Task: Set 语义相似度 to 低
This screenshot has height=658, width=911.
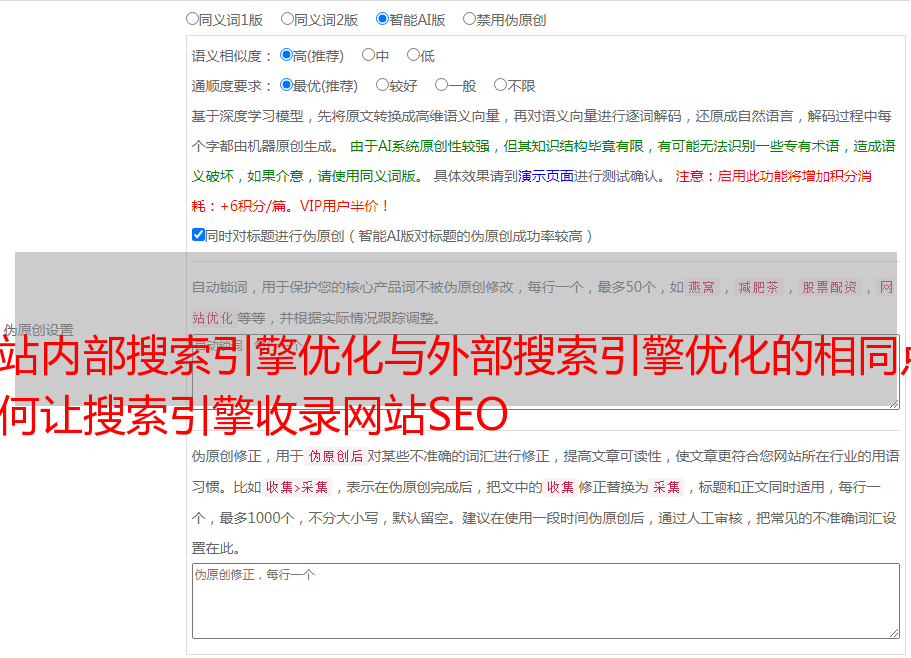Action: (413, 55)
